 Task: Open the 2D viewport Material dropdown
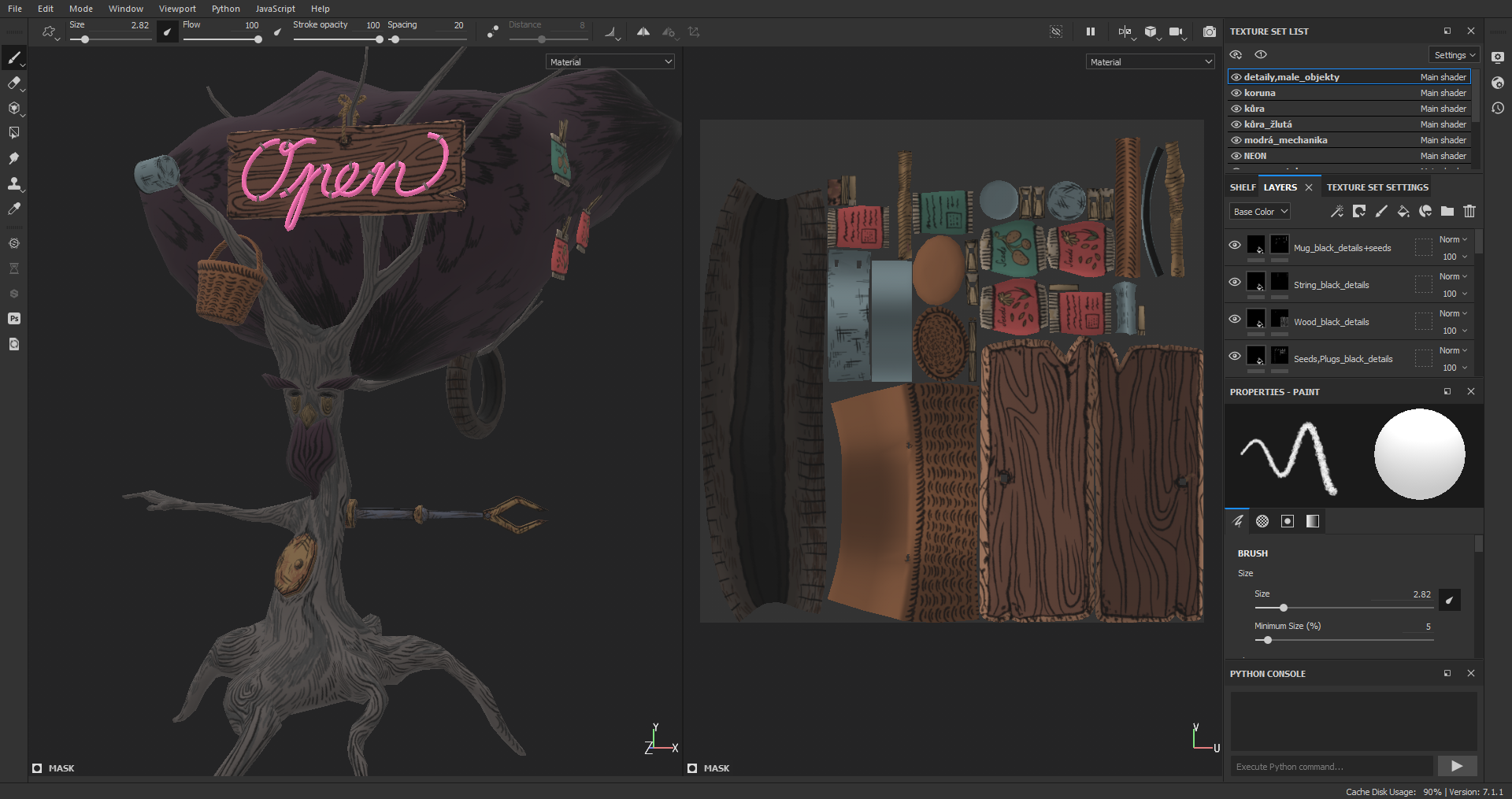coord(1151,61)
